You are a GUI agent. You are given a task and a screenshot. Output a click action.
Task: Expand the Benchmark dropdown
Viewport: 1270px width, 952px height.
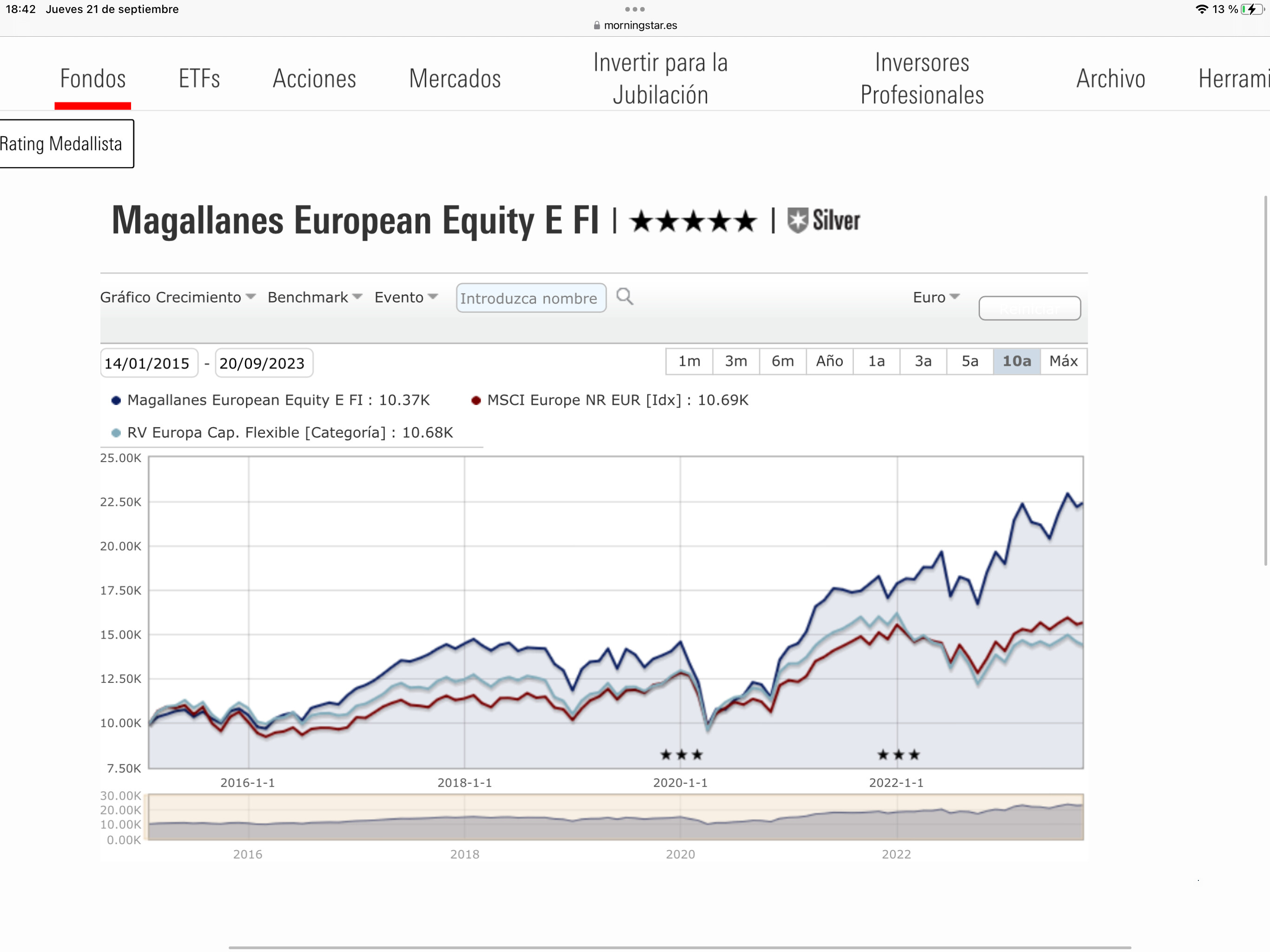315,297
